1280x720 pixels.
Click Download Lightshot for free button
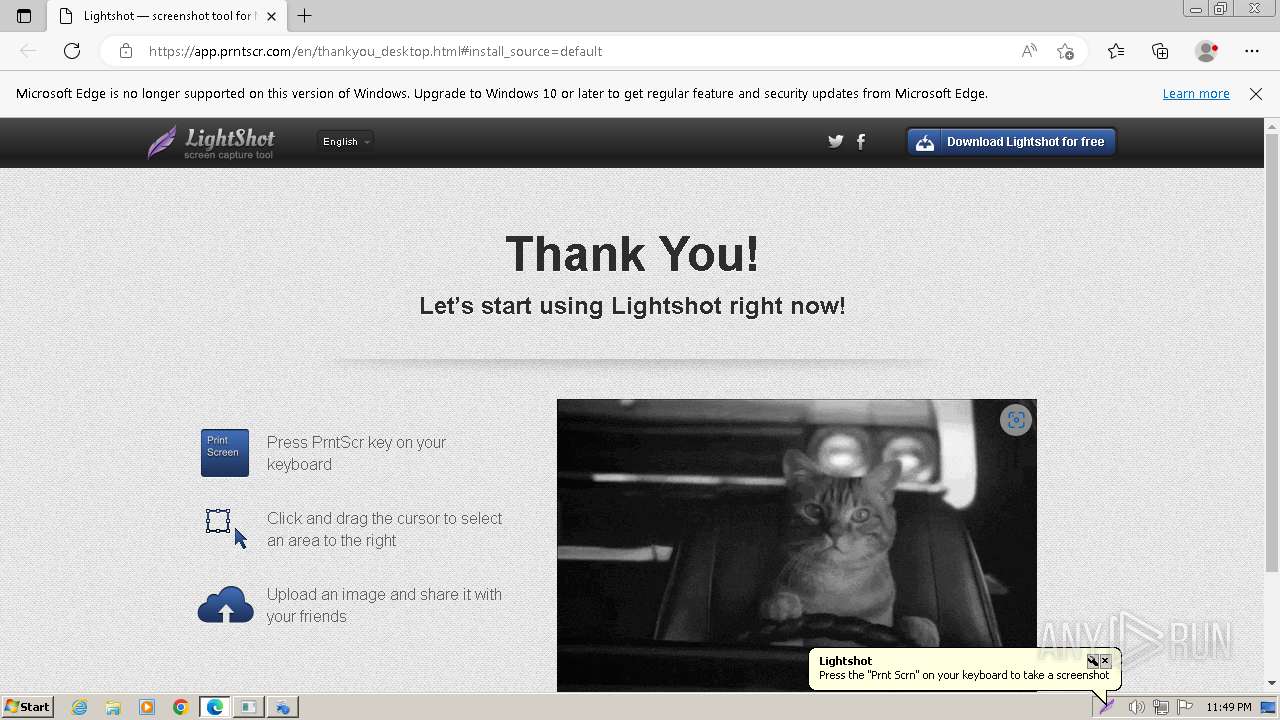tap(1011, 142)
